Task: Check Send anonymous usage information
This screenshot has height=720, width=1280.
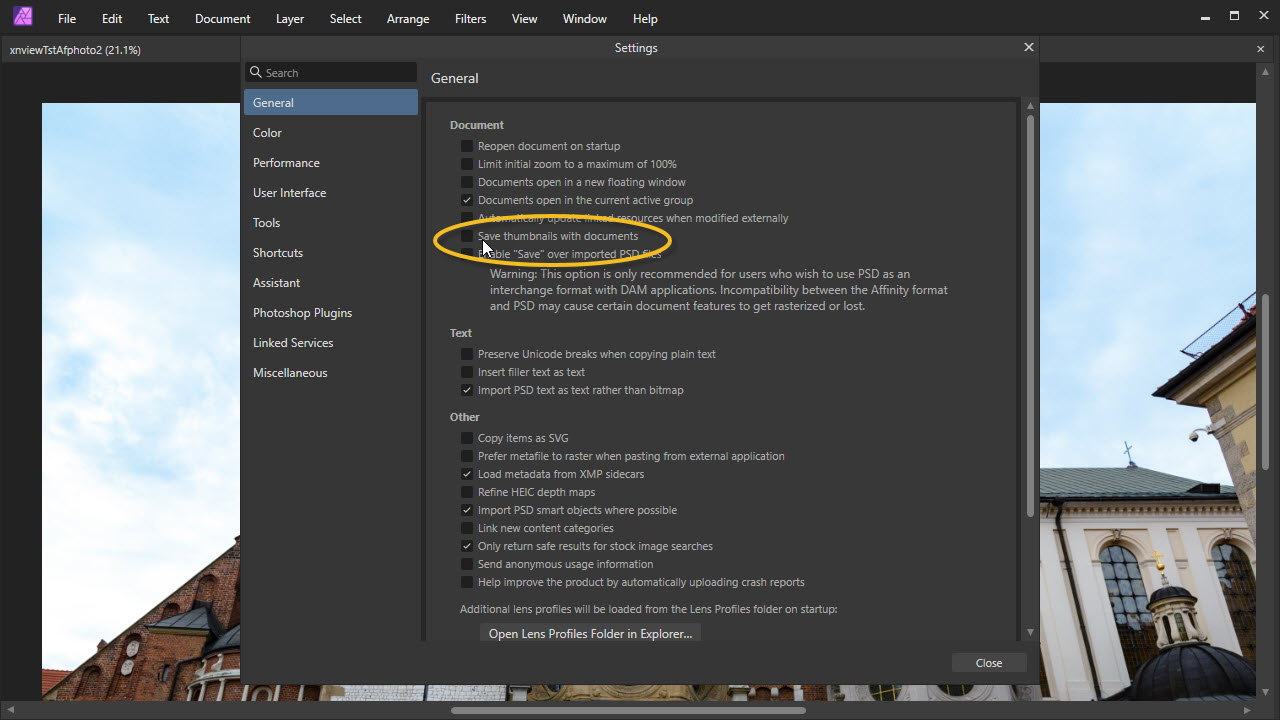Action: tap(467, 564)
